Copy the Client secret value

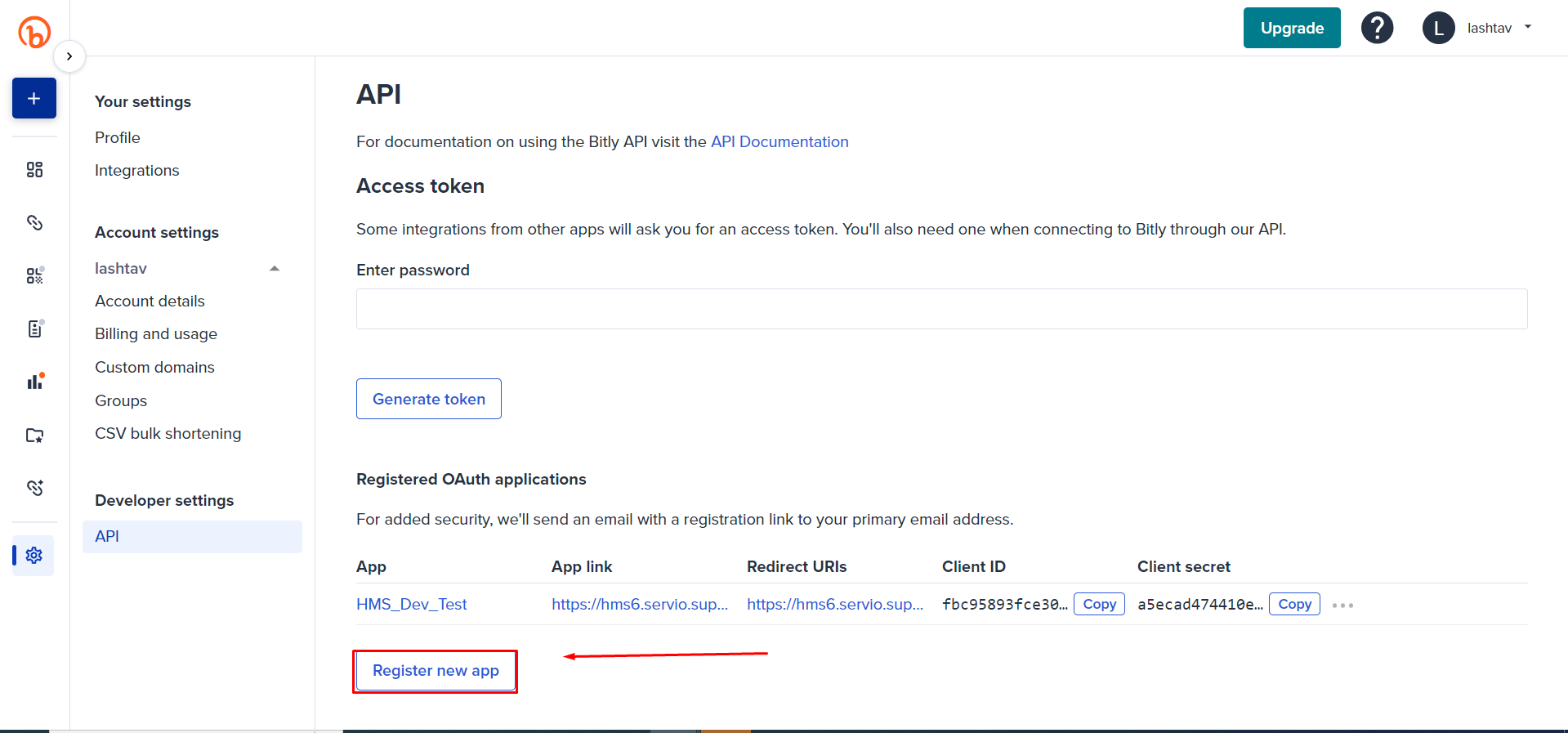point(1294,604)
